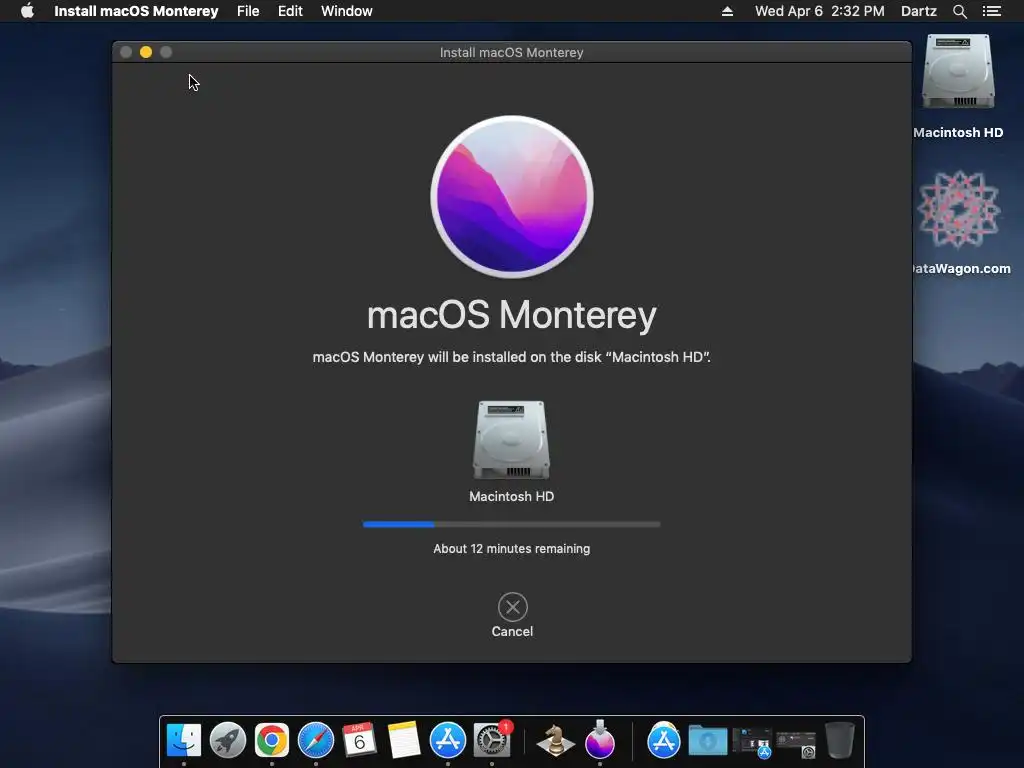Open the first screenshot stack in Dock
This screenshot has width=1024, height=768.
[752, 742]
